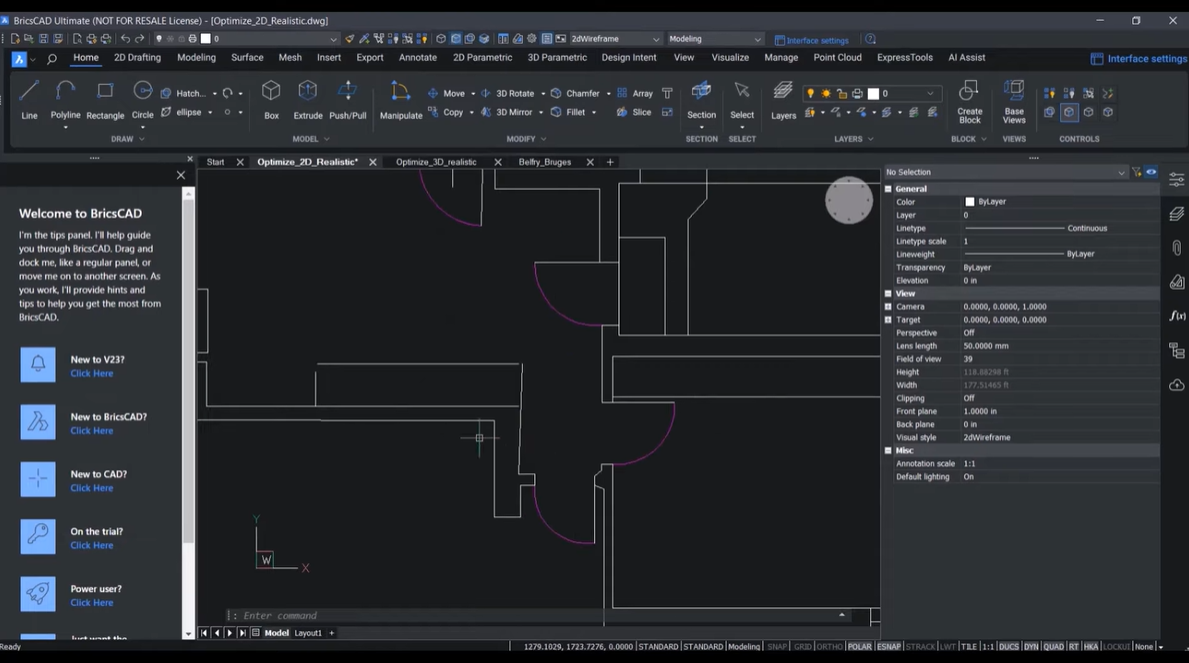Click the New to BricsCAD link
Screen dimensions: 1189x663
tap(92, 431)
